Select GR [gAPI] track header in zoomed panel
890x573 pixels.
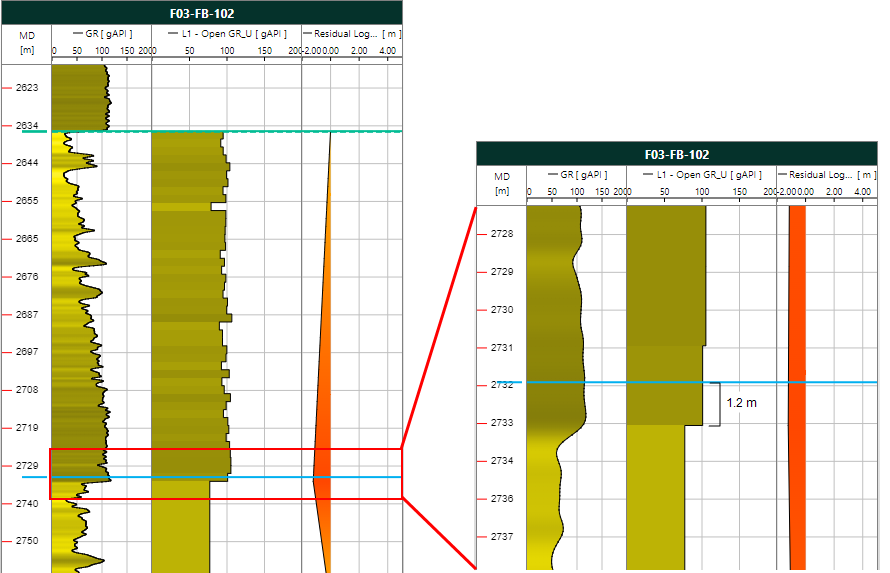tap(581, 175)
